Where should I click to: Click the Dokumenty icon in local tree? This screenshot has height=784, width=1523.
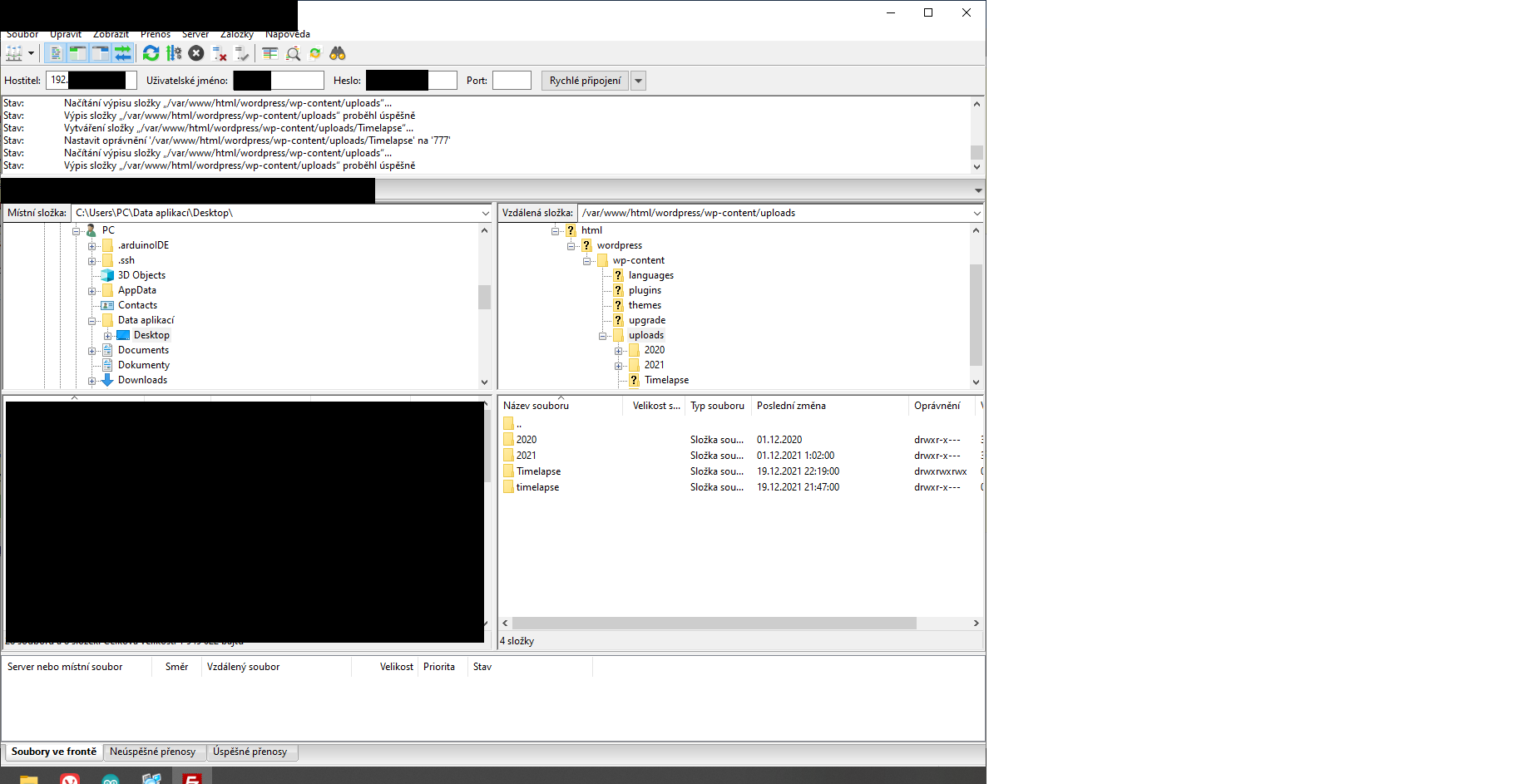(107, 365)
